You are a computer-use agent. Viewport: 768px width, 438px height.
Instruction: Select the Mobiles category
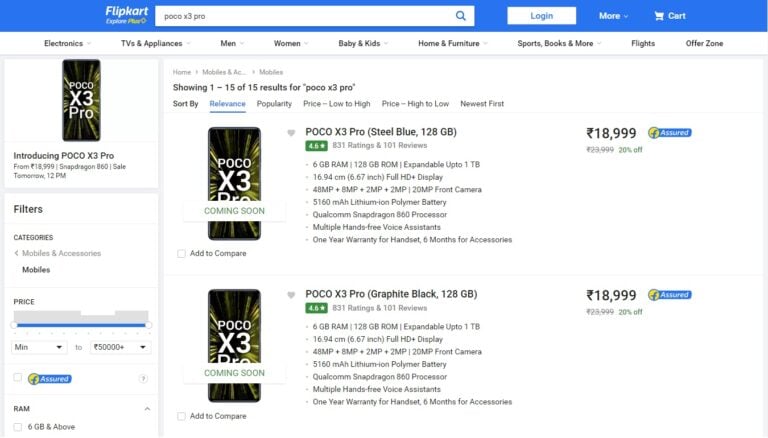(x=36, y=270)
